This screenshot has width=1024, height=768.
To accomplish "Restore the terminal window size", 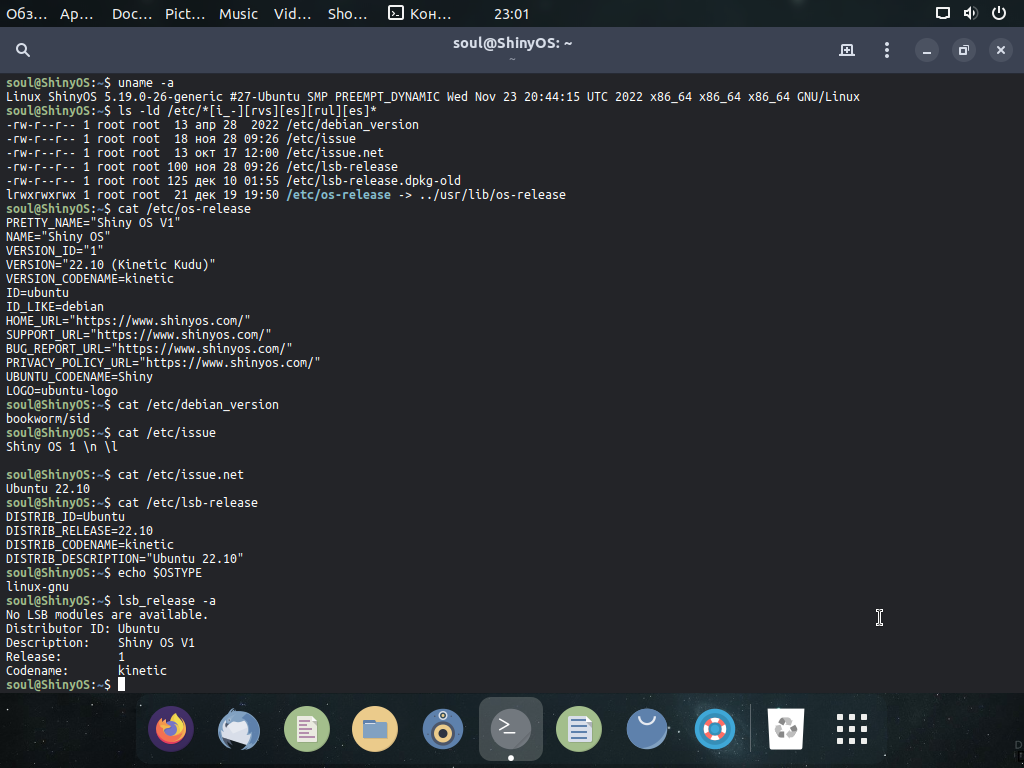I will coord(963,50).
